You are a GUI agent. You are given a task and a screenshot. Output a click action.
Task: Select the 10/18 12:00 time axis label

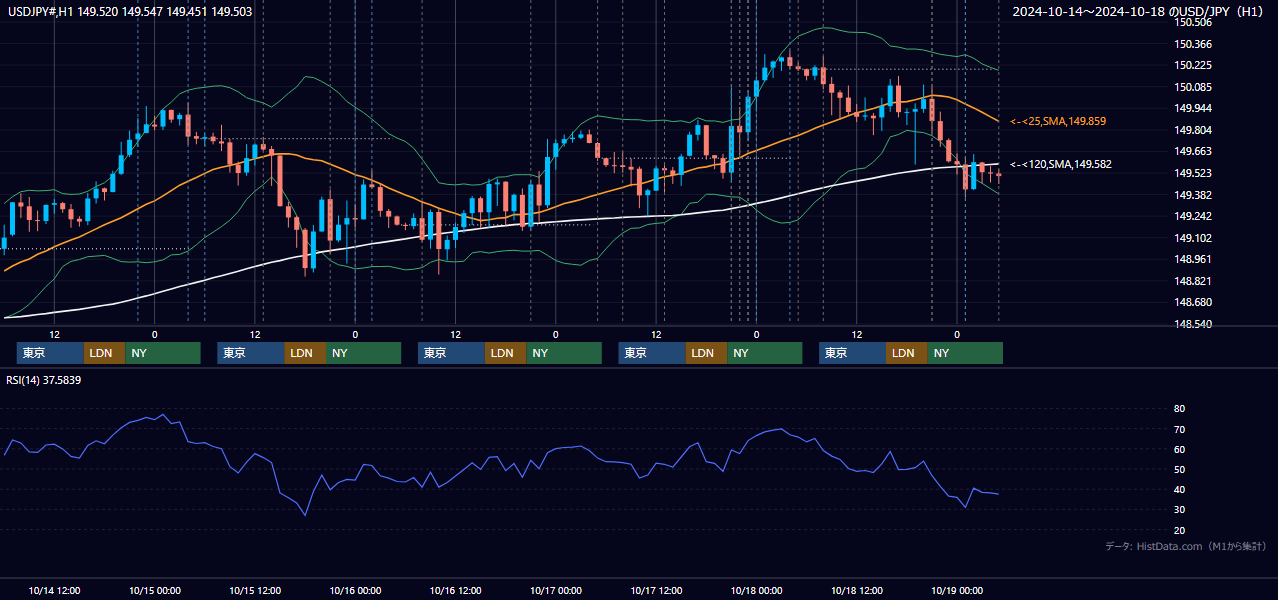tap(856, 590)
